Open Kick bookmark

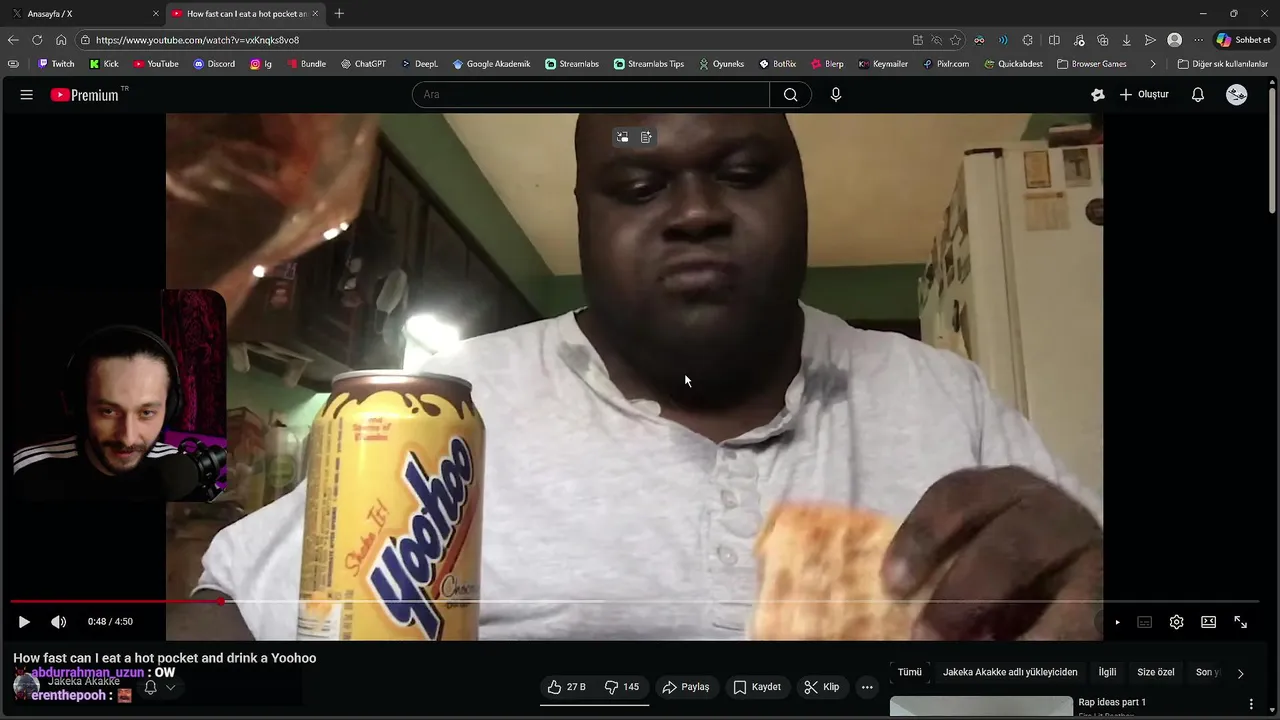click(x=104, y=64)
